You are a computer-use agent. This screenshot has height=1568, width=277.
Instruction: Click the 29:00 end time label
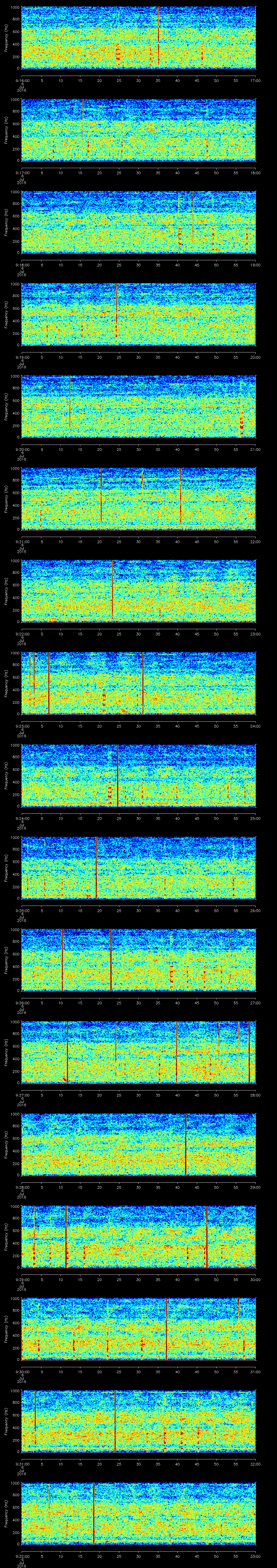tap(256, 1187)
